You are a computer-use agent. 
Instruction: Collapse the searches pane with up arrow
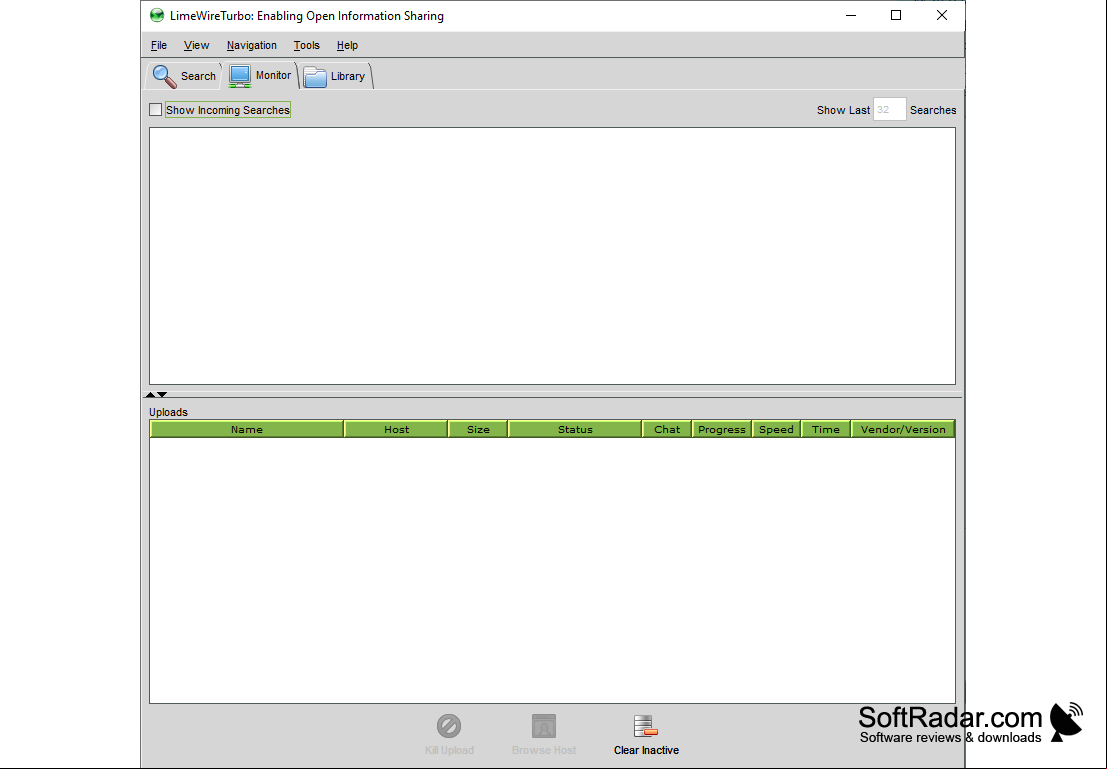click(150, 395)
